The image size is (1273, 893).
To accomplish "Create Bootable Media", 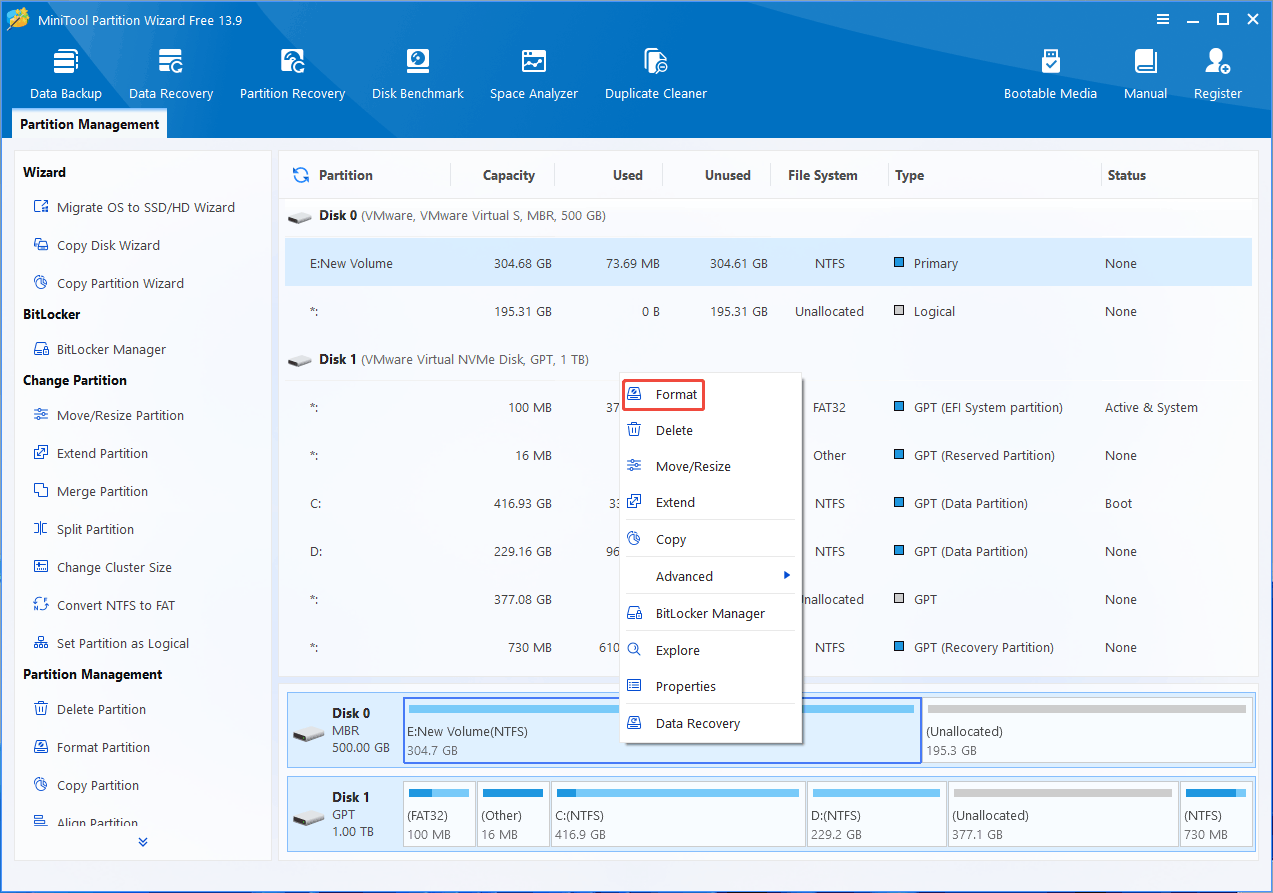I will [x=1050, y=74].
